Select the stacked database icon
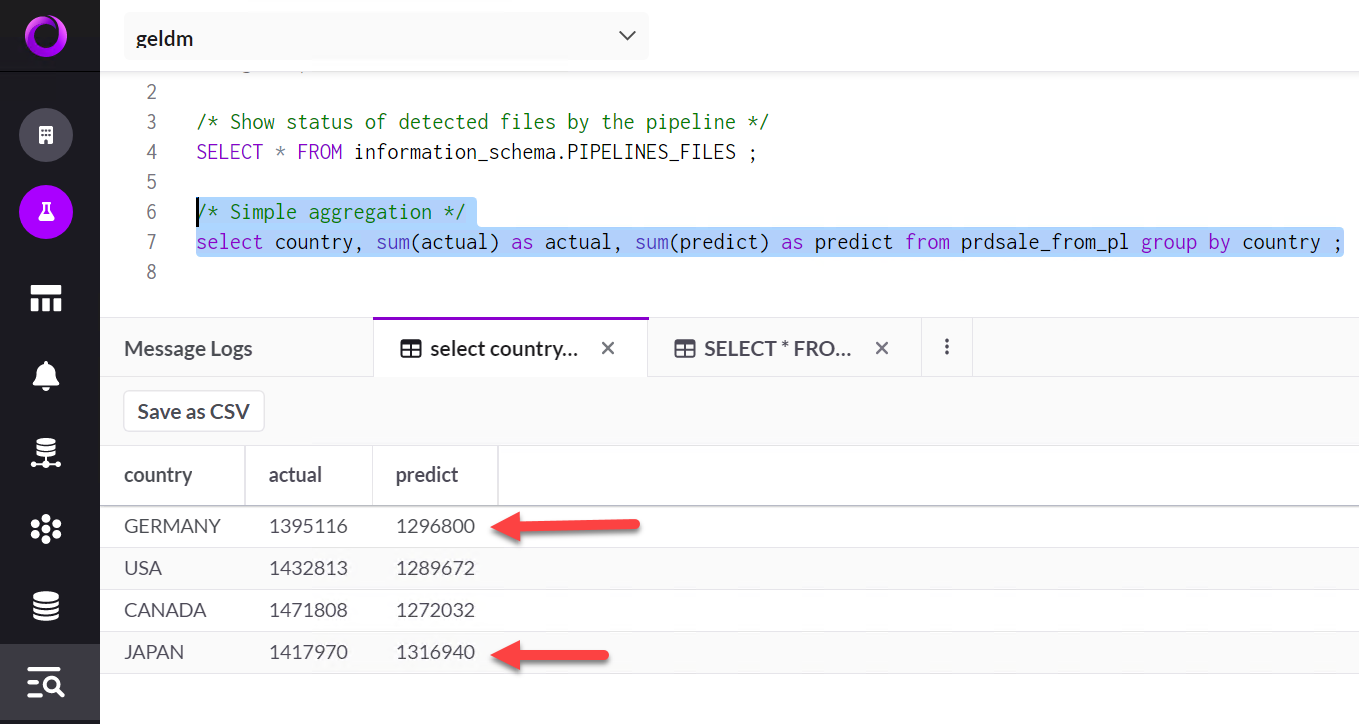Screen dimensions: 1359x724 45,606
